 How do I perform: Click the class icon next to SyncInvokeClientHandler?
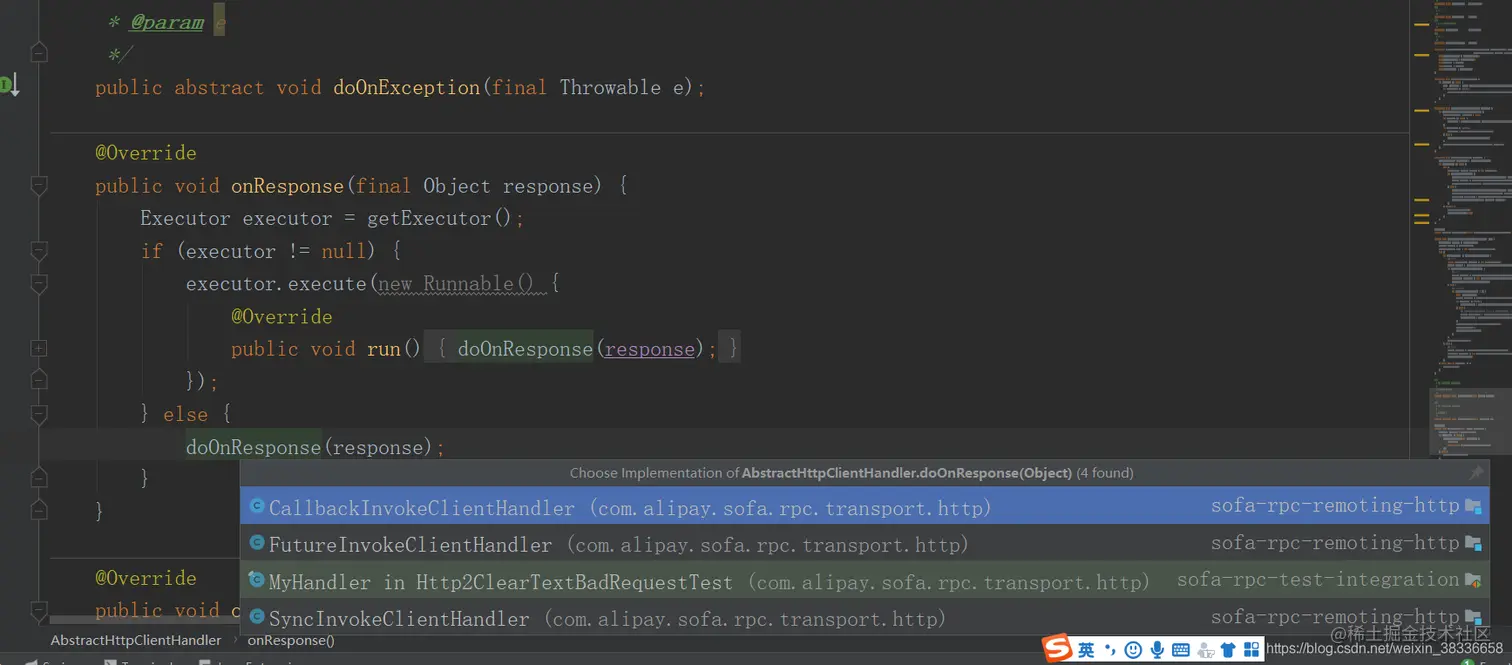(257, 617)
